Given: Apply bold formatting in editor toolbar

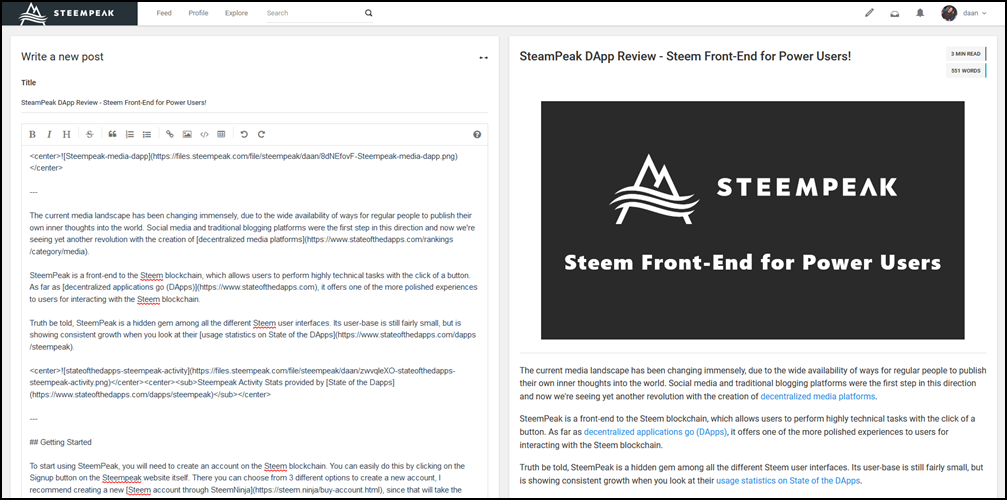Looking at the screenshot, I should 32,134.
